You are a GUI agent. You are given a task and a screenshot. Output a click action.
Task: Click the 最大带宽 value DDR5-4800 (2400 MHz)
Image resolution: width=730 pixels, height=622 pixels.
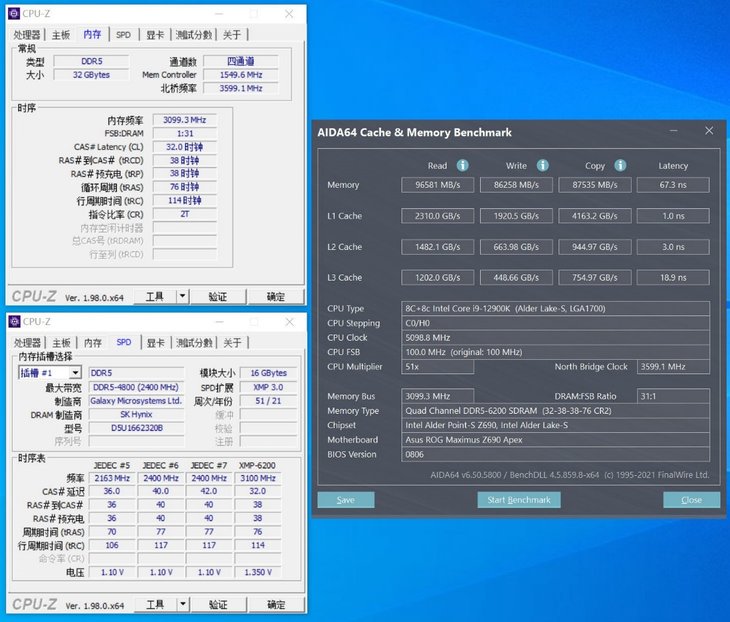[136, 387]
